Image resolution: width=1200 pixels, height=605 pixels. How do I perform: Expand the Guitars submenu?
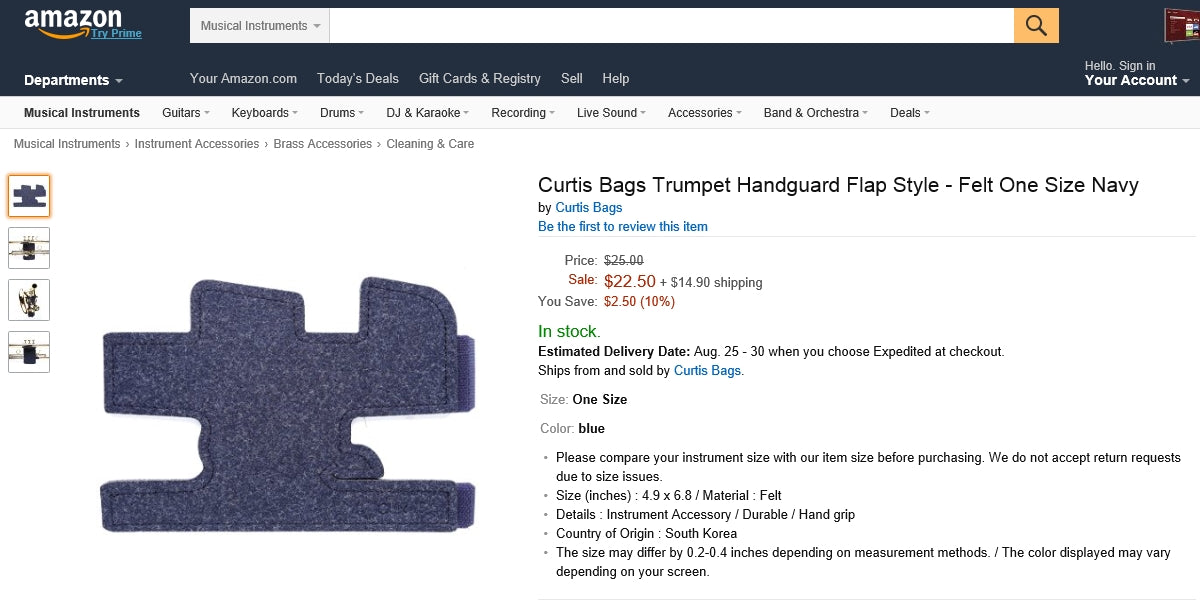pyautogui.click(x=186, y=113)
